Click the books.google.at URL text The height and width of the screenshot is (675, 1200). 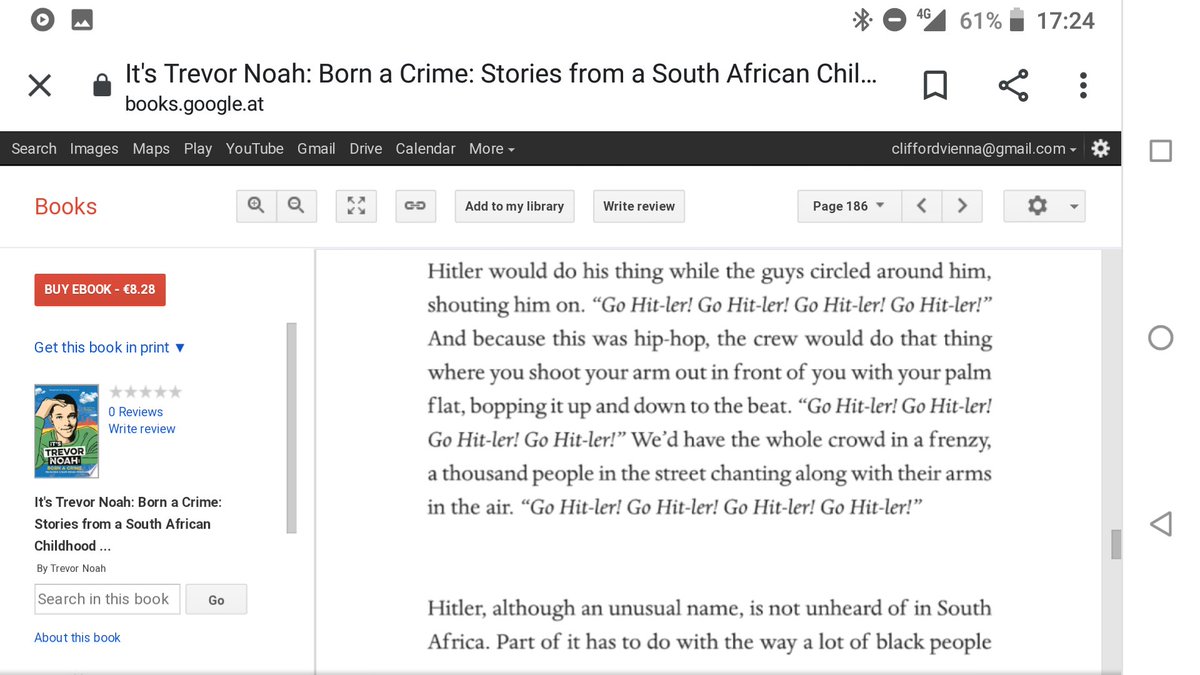(x=194, y=104)
